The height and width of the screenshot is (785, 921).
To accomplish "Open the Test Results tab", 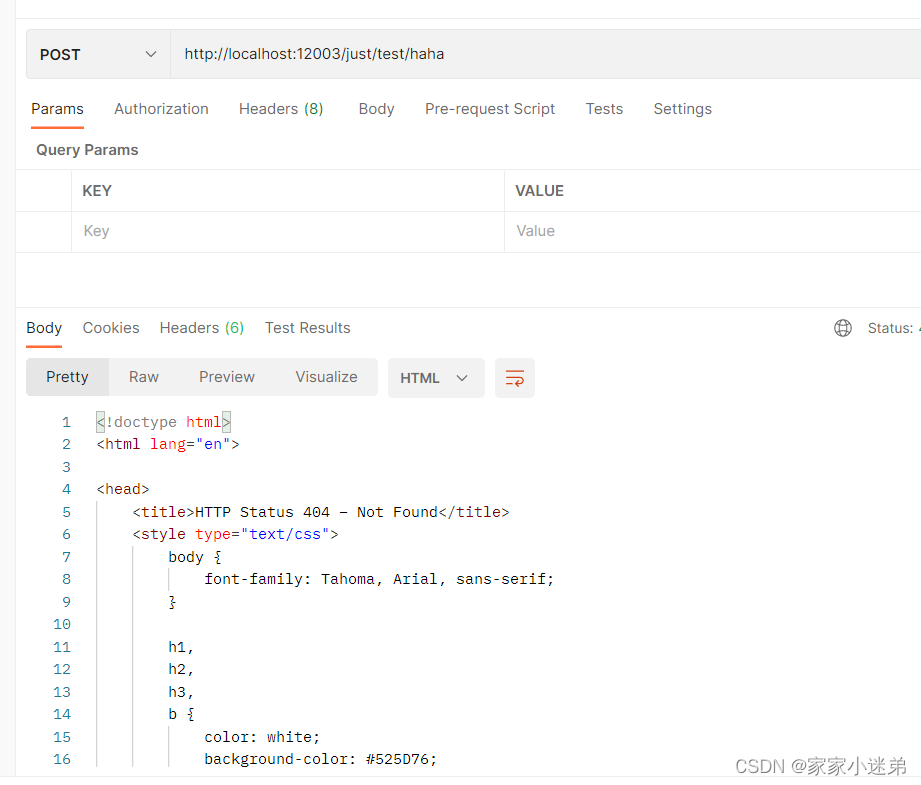I will pos(307,328).
